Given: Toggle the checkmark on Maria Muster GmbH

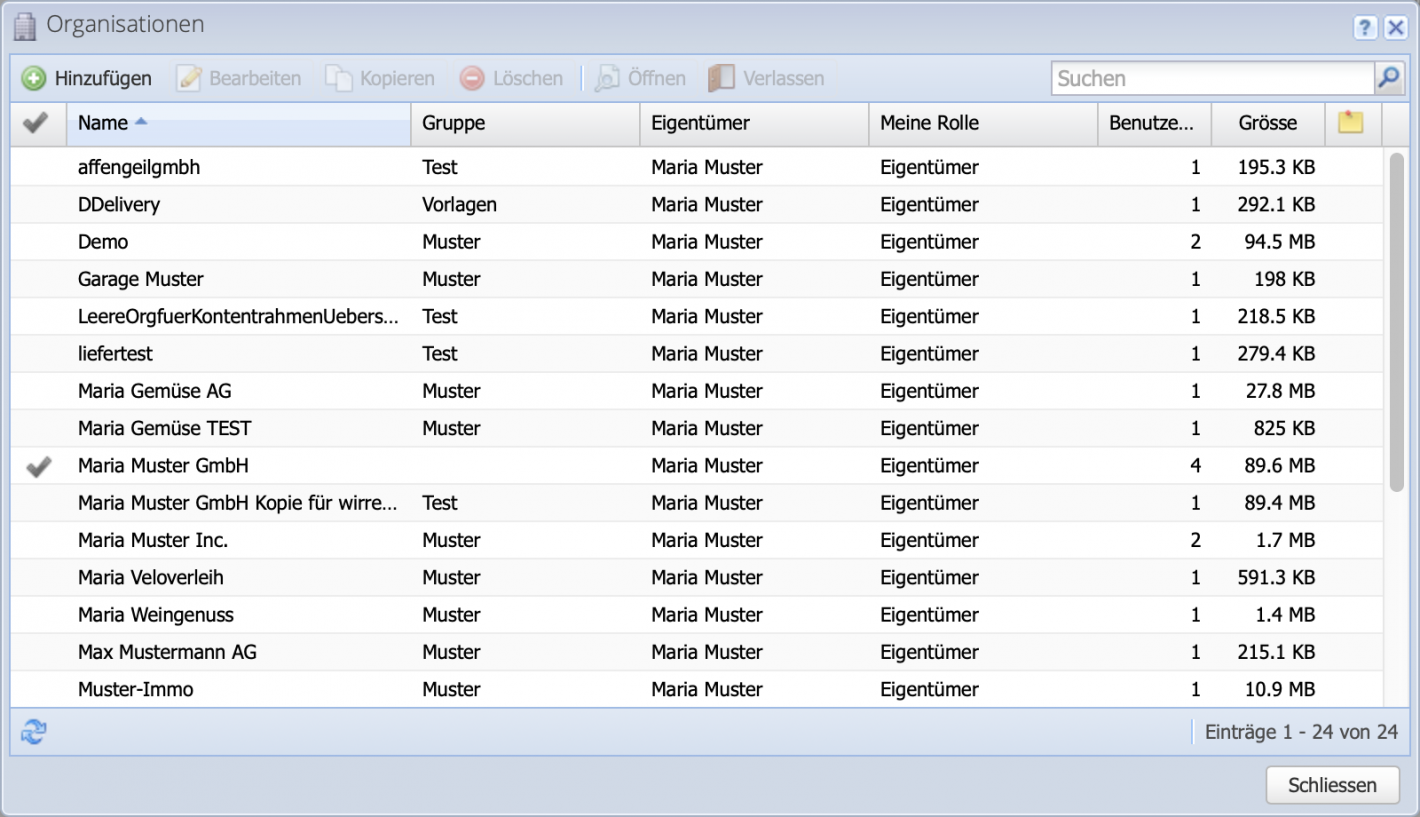Looking at the screenshot, I should pyautogui.click(x=37, y=465).
